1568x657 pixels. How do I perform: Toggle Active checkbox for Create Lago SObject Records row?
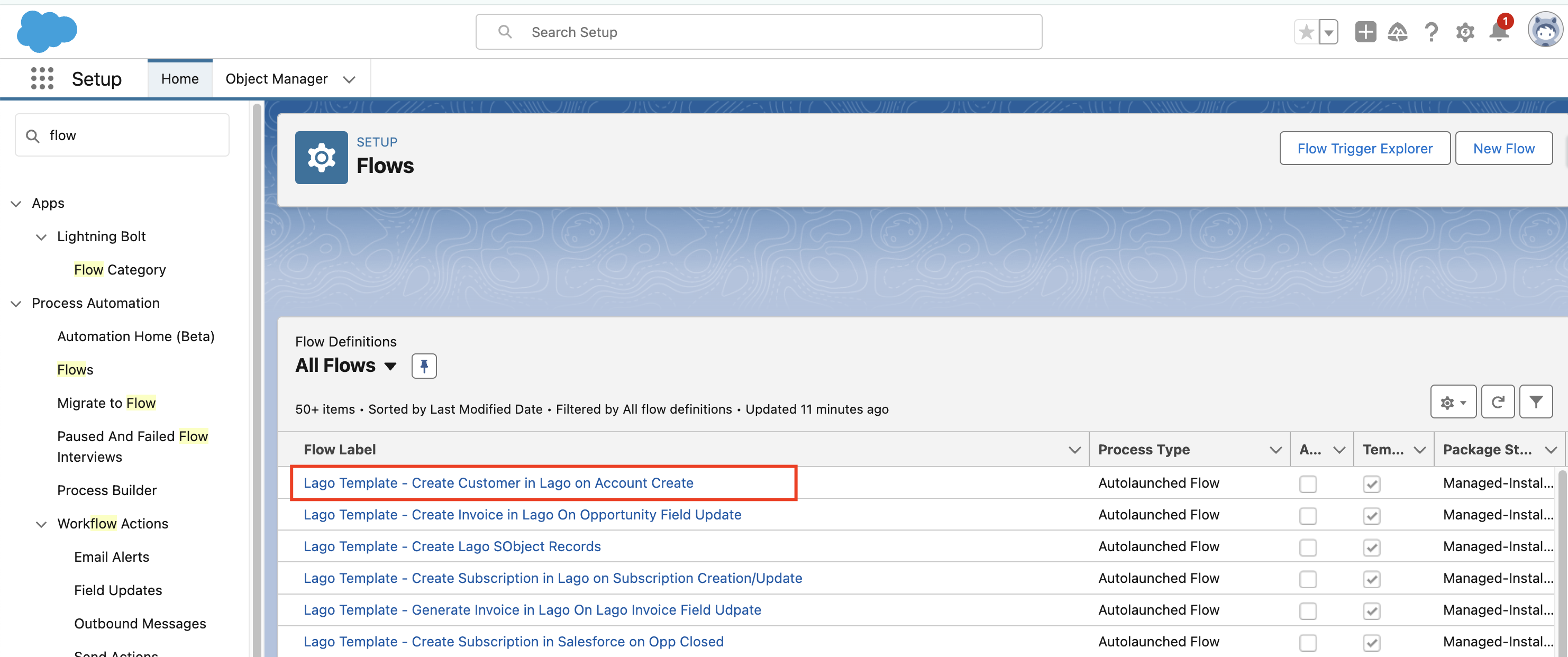tap(1308, 547)
